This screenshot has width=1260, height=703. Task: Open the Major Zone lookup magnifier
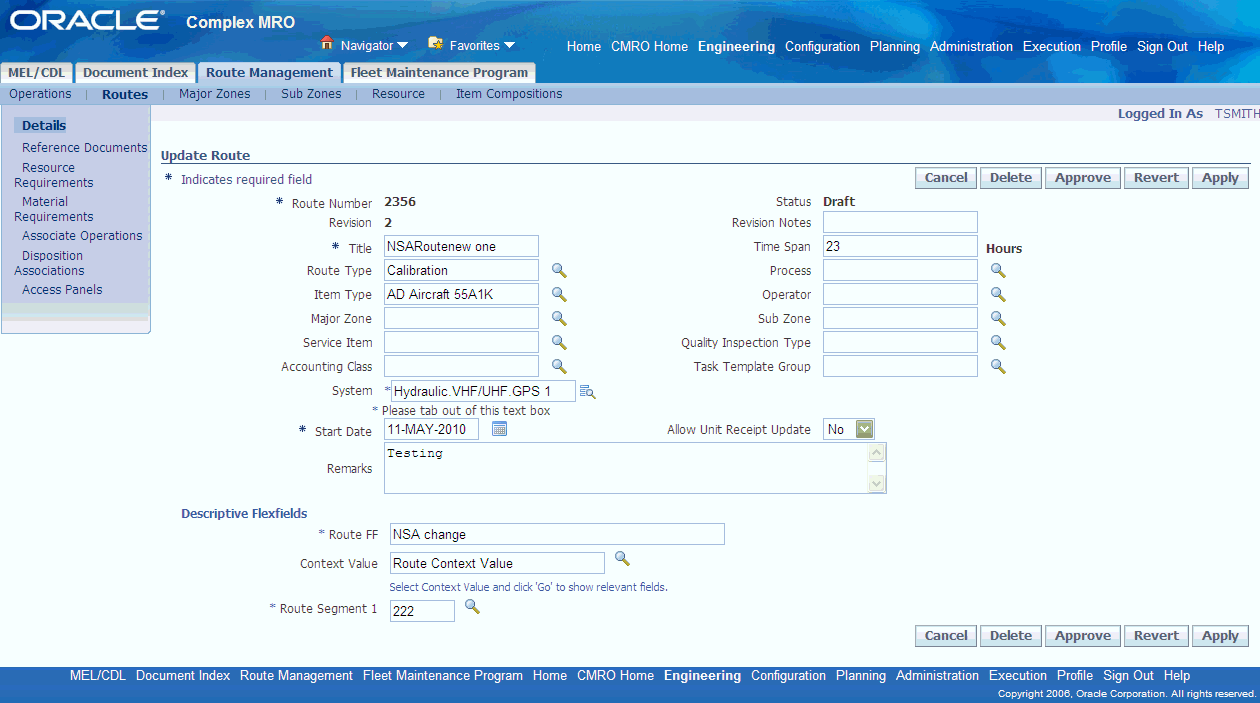560,319
